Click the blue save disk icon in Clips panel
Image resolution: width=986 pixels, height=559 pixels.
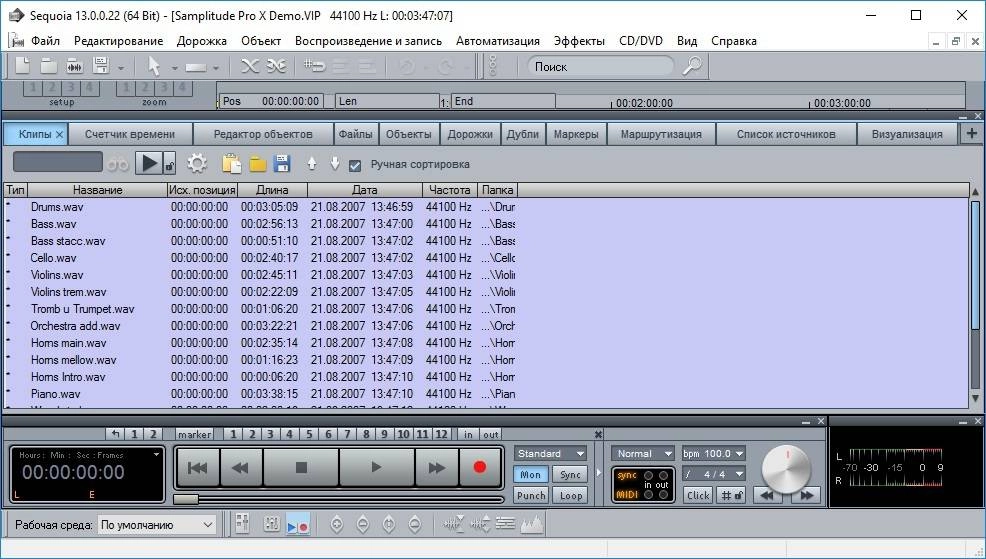pos(282,164)
